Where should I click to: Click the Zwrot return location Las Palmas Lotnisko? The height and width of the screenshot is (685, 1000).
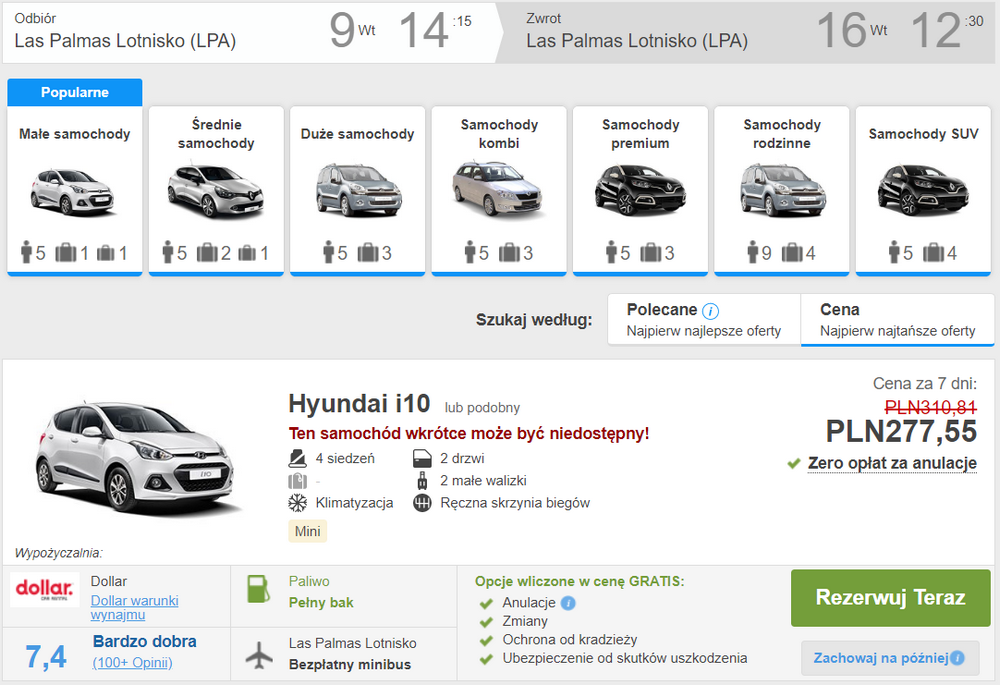636,41
